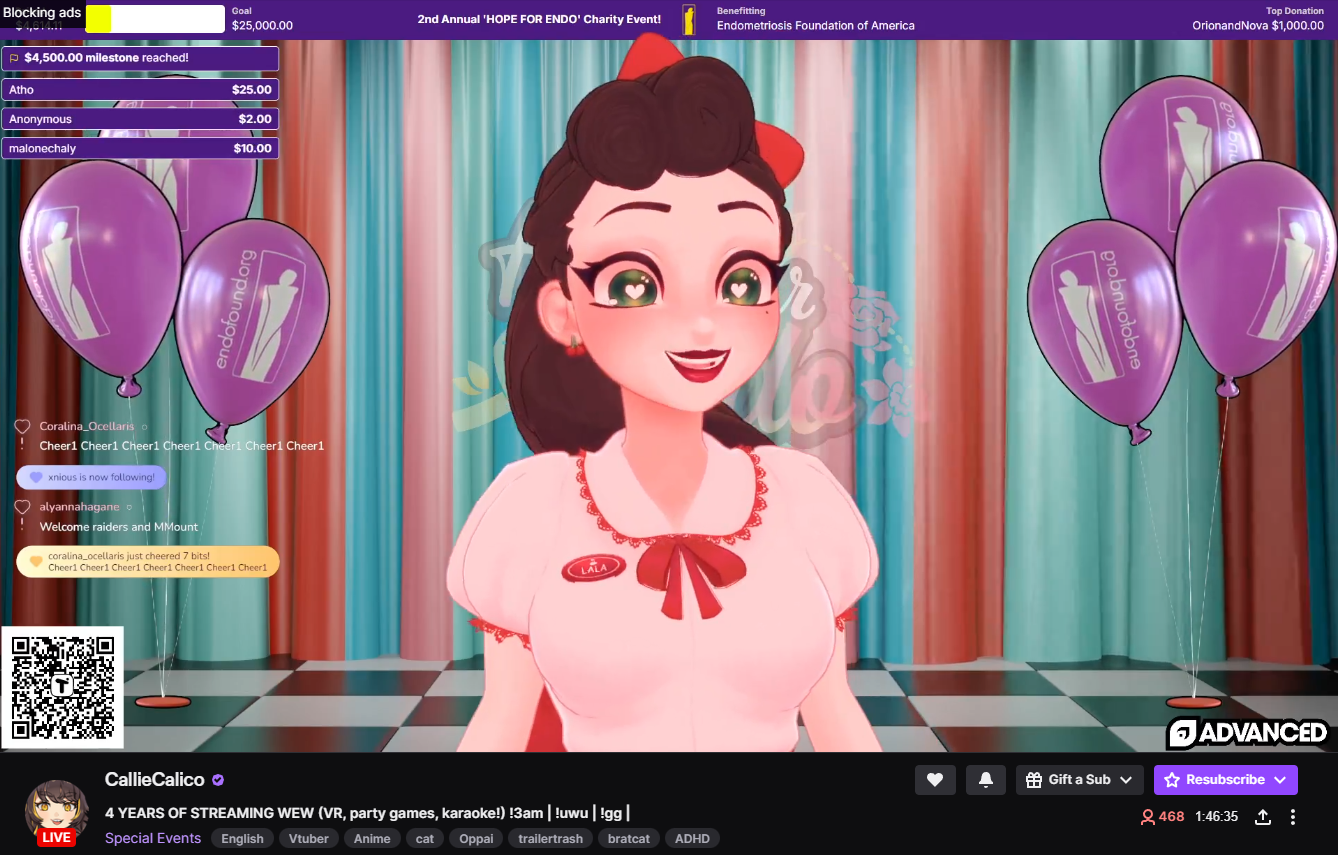The image size is (1338, 855).
Task: Select the Oppai tag
Action: pyautogui.click(x=476, y=839)
